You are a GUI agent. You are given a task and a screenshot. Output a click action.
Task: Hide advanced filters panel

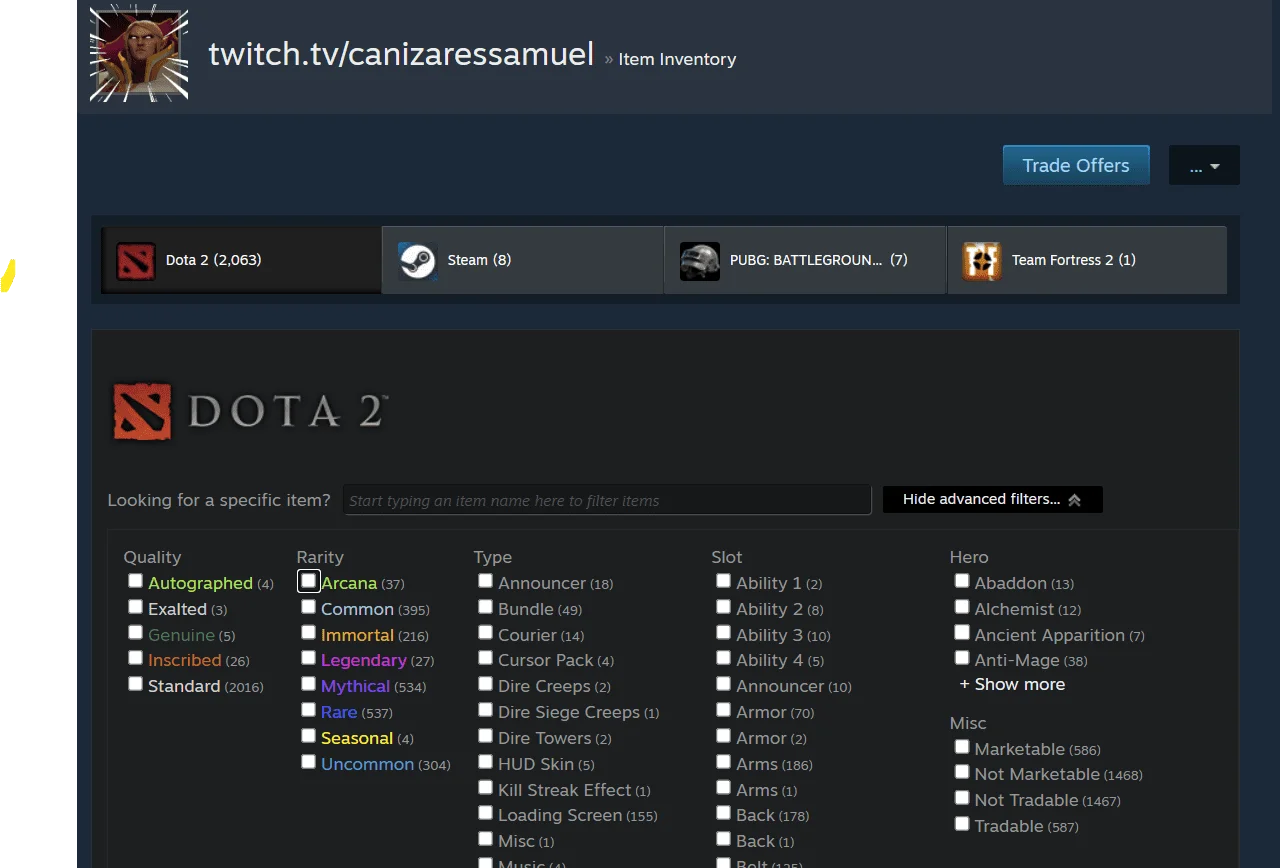[992, 499]
